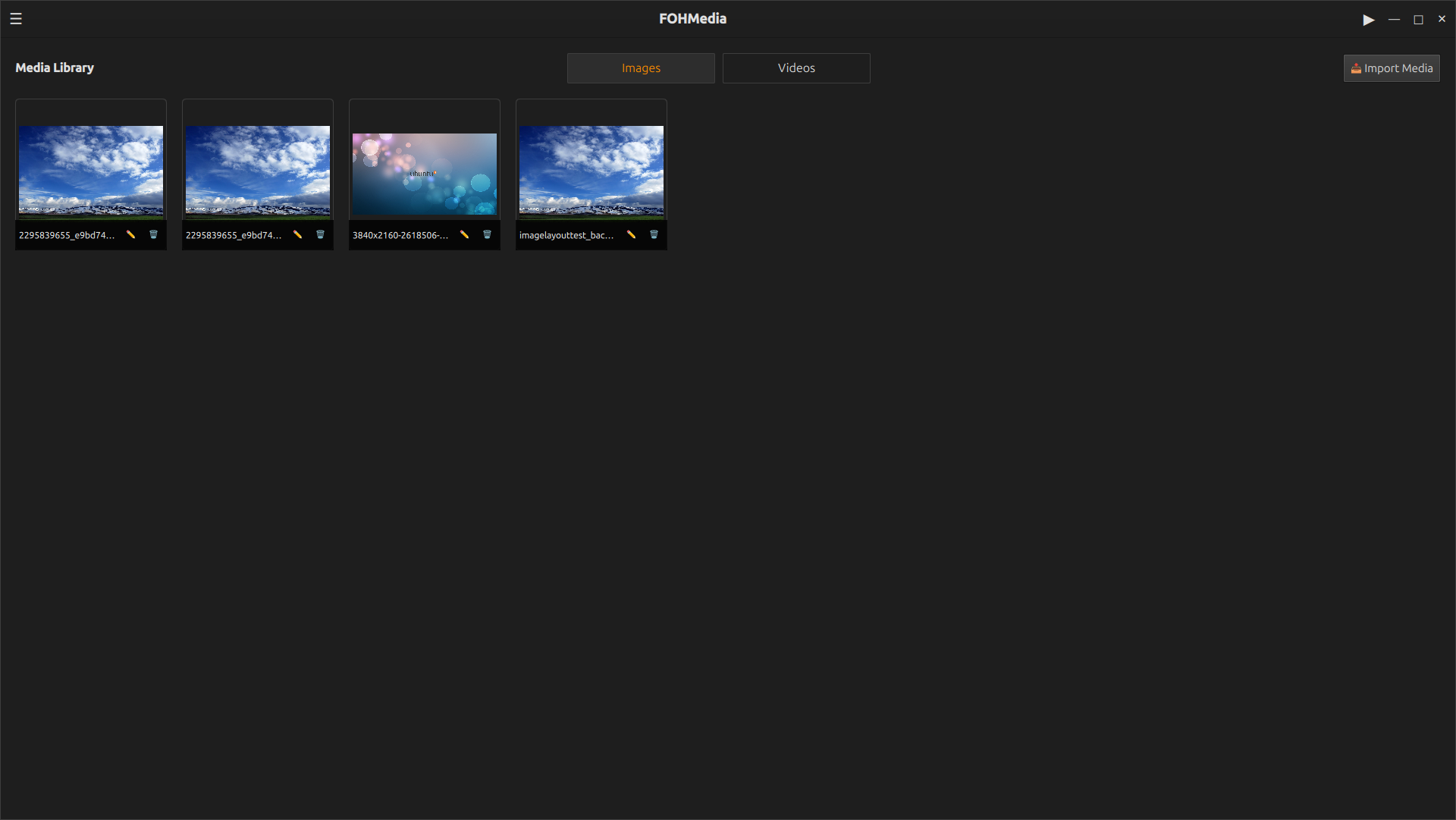Edit the imagelayouttest_bac image with pencil icon
The height and width of the screenshot is (820, 1456).
(631, 235)
